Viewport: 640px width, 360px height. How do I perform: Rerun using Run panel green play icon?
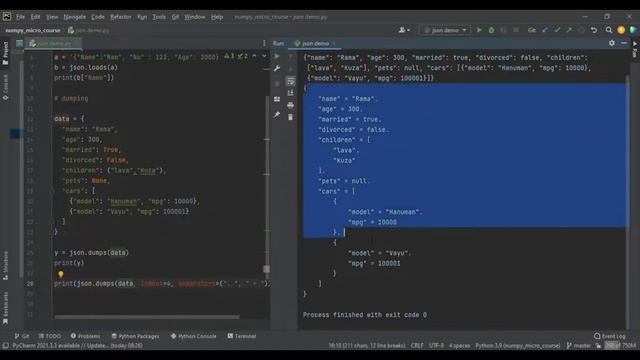(x=277, y=56)
